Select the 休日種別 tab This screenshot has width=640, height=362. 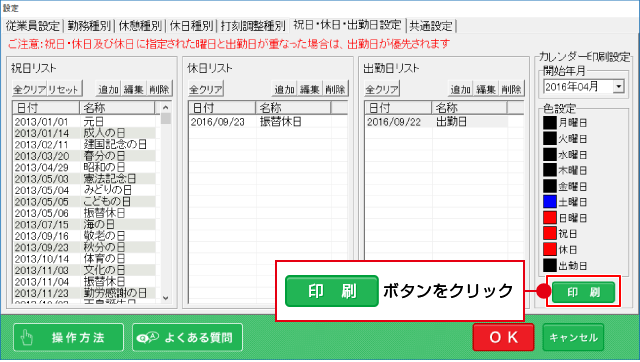point(191,26)
